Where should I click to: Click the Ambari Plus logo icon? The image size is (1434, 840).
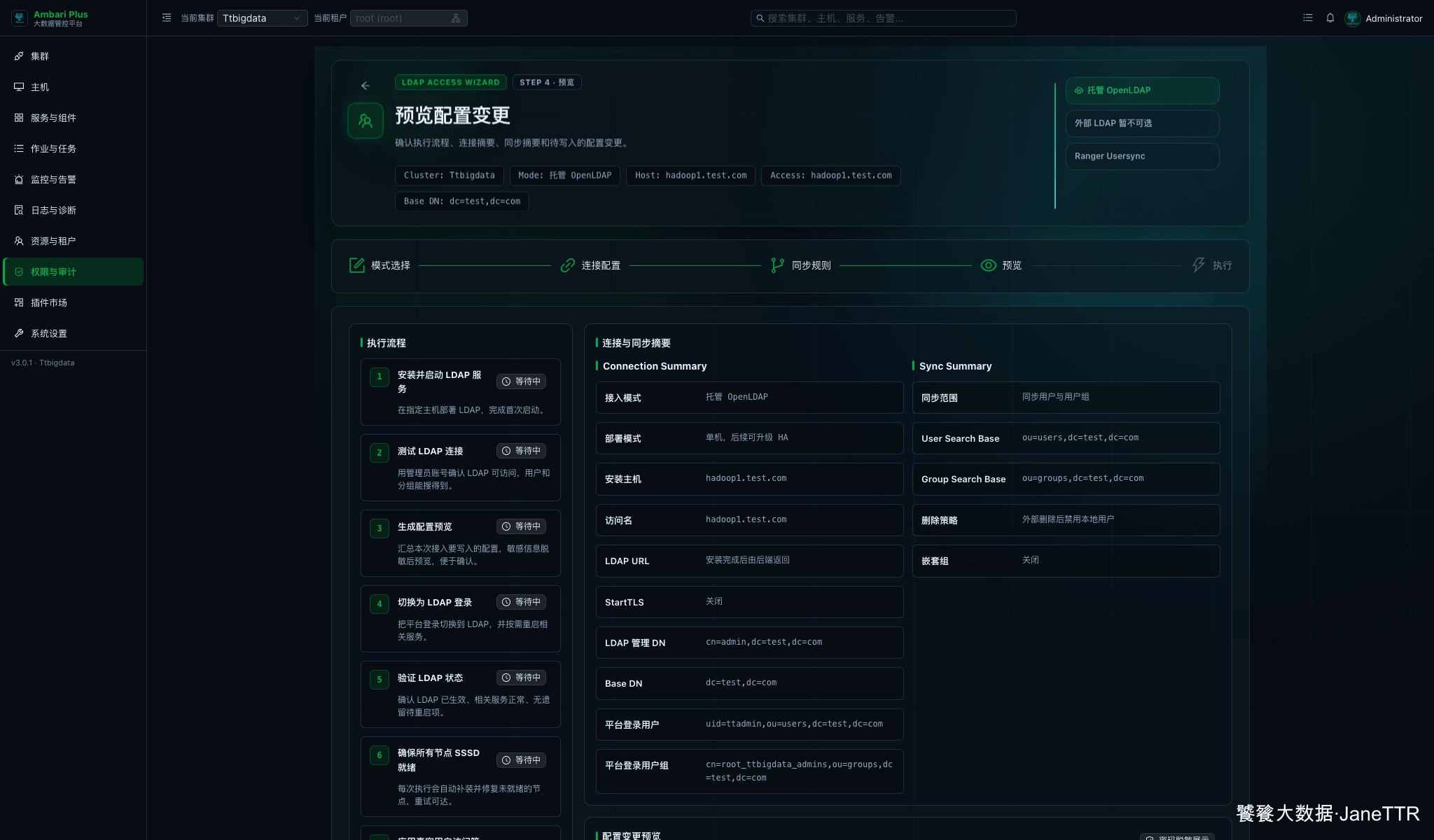coord(20,18)
